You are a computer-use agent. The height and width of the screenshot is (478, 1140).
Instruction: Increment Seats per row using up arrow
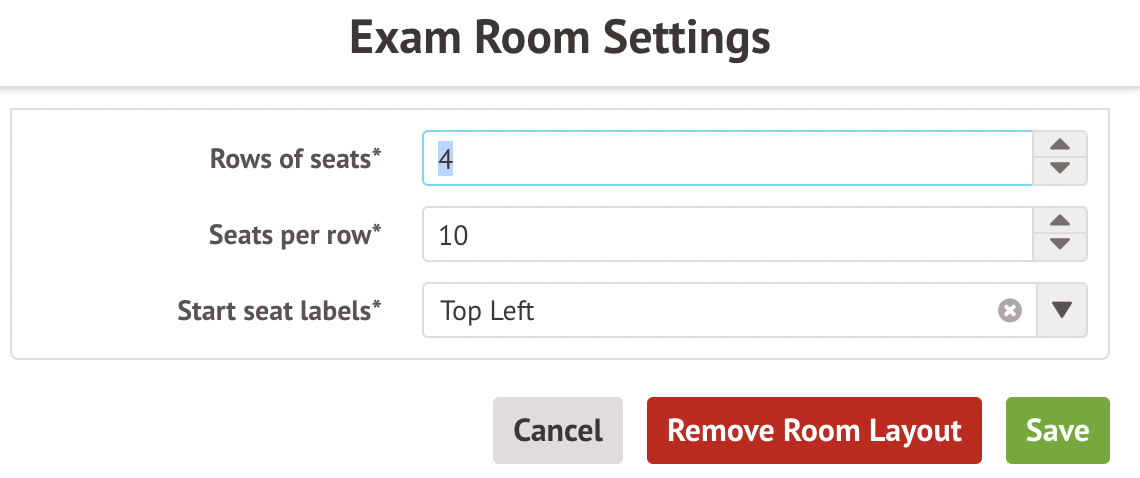pos(1061,222)
